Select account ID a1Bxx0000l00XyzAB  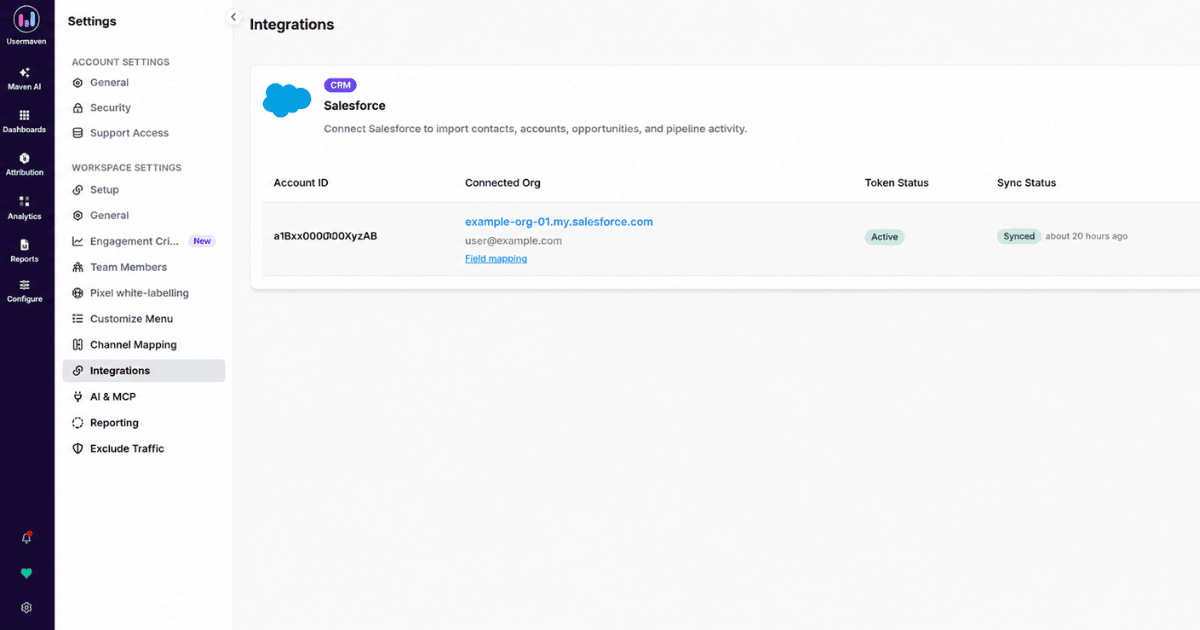pos(326,237)
